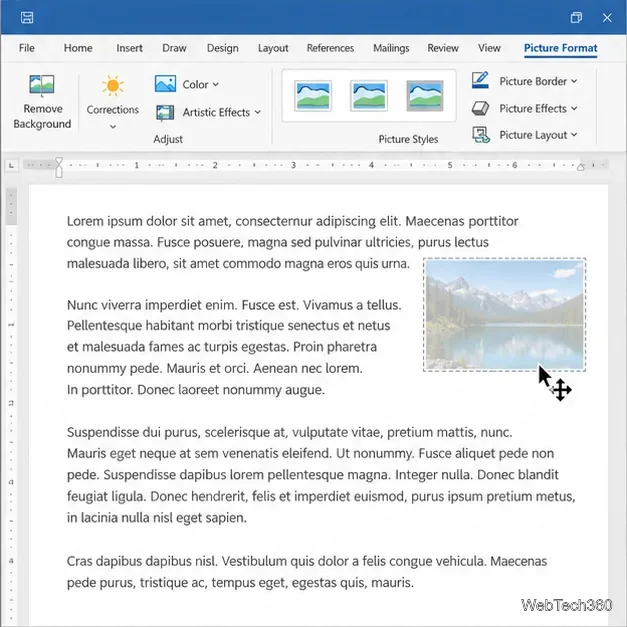Click the Picture Border pen icon
The width and height of the screenshot is (627, 627).
480,80
